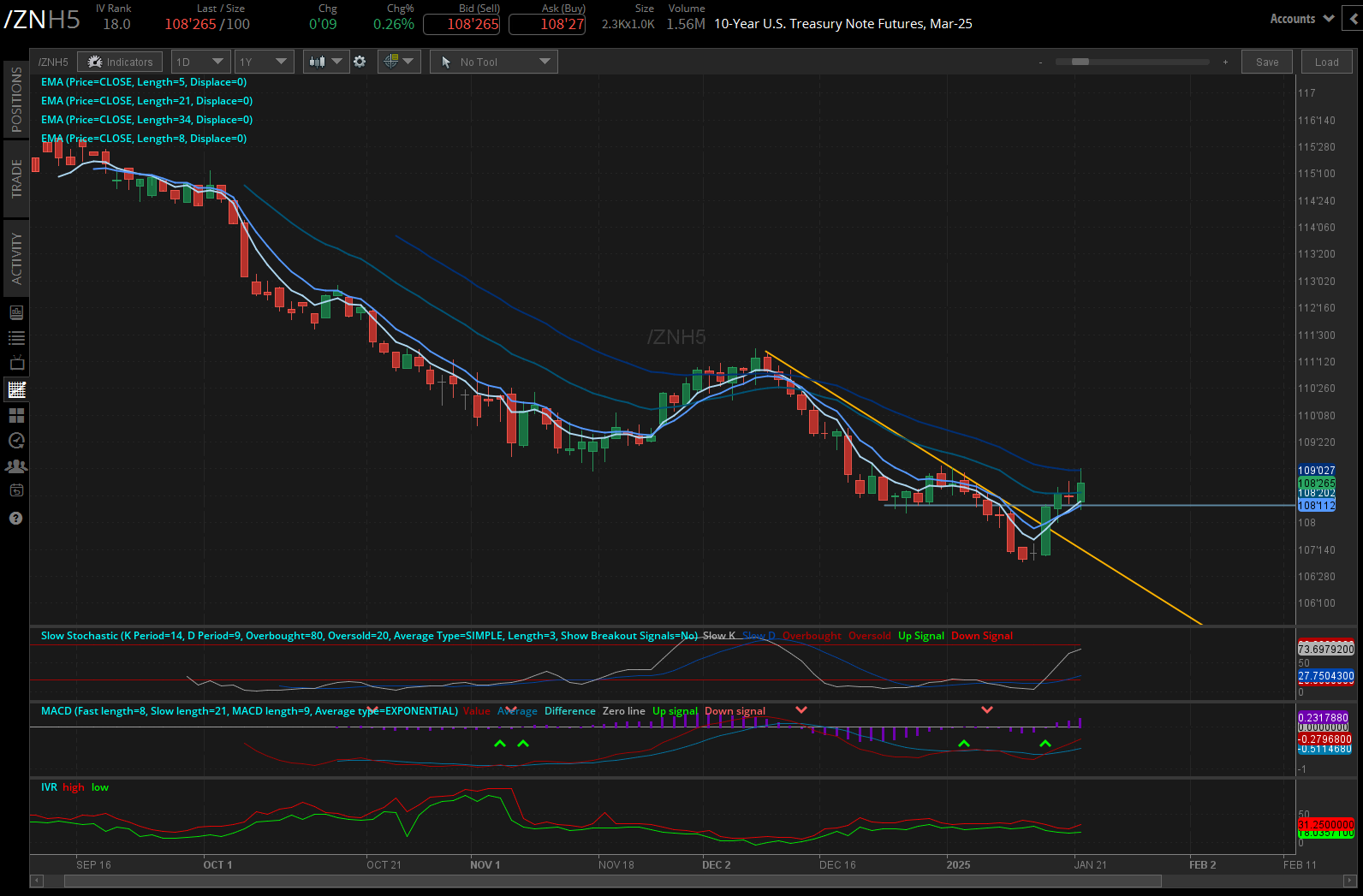Click the 108'112 price axis label
Image resolution: width=1363 pixels, height=896 pixels.
1316,506
